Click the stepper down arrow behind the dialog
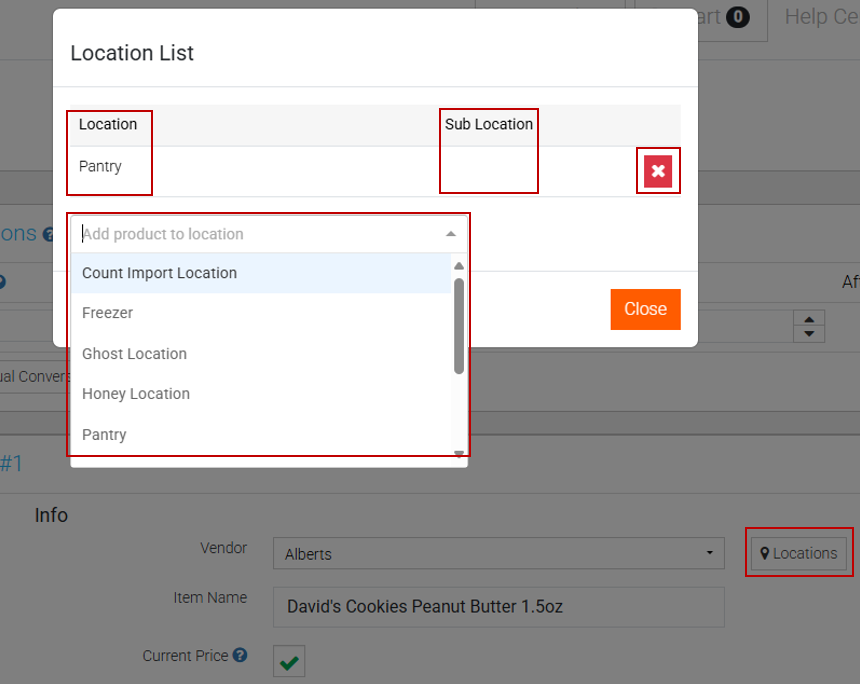Image resolution: width=860 pixels, height=684 pixels. [x=808, y=333]
